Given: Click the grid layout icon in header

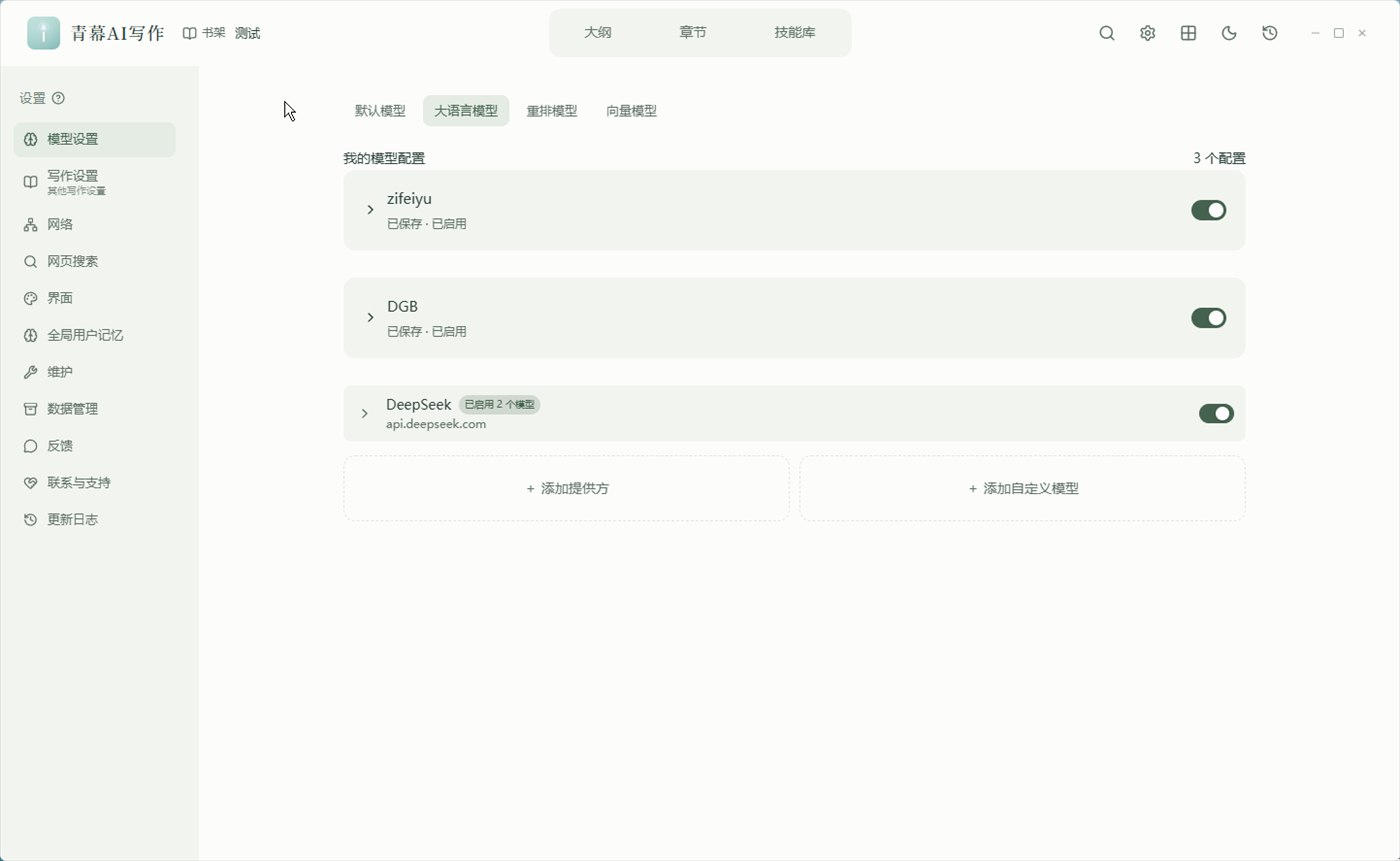Looking at the screenshot, I should [x=1188, y=33].
